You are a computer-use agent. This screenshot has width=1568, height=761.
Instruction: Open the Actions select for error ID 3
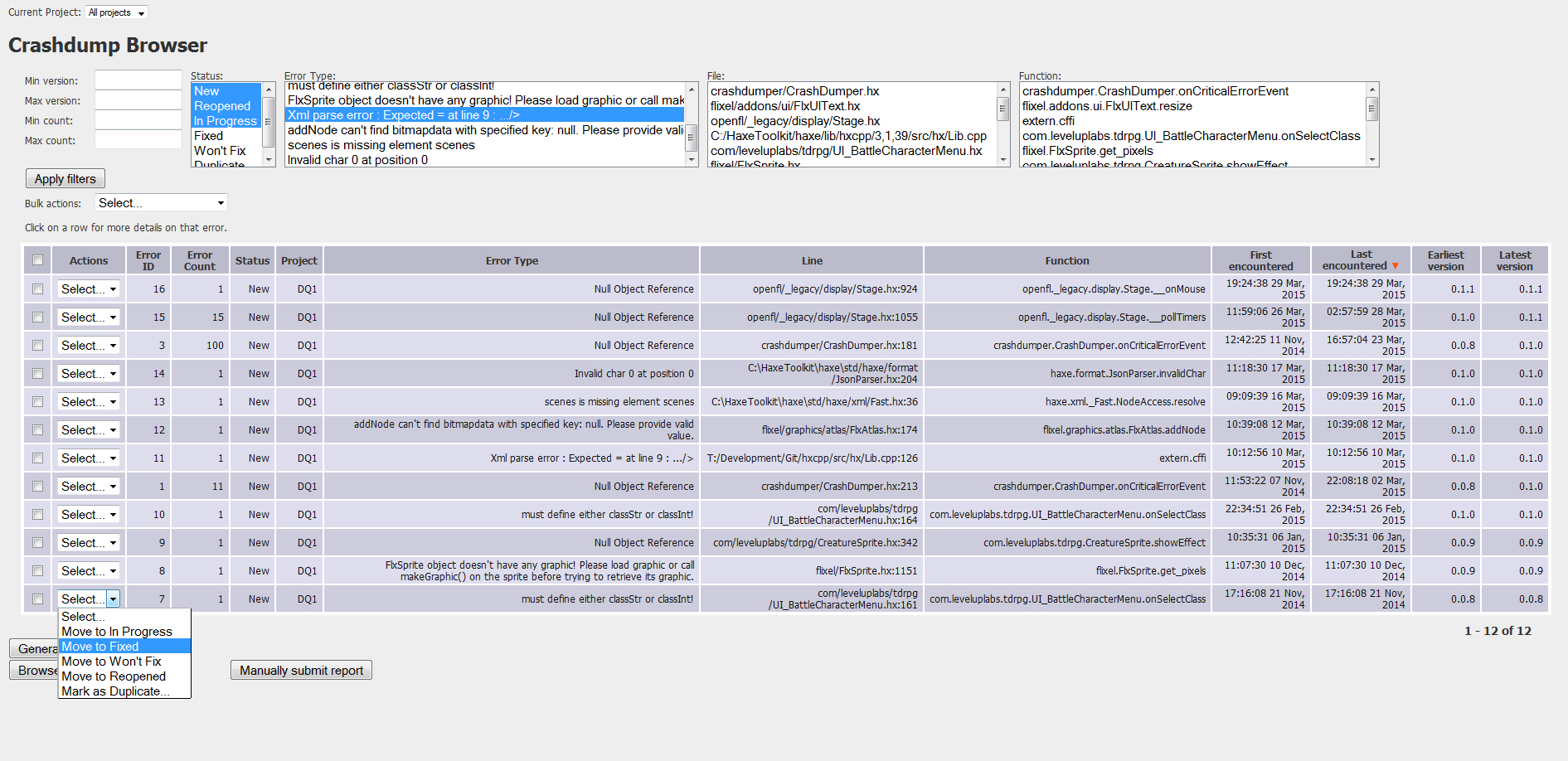pos(89,346)
